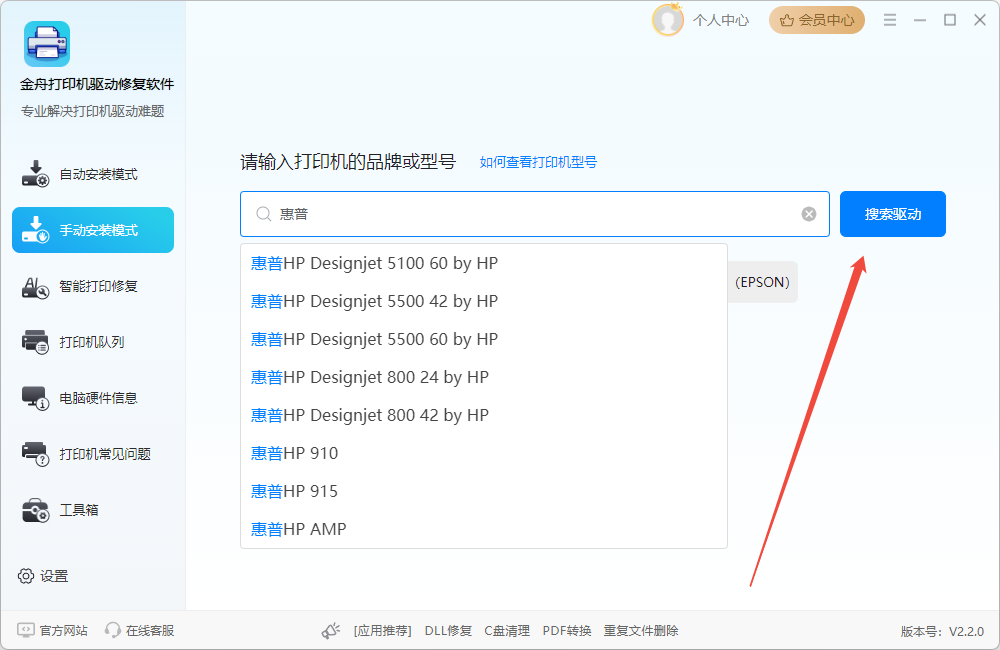Open the Printer Queue (打印机队列) page
1000x650 pixels.
93,342
